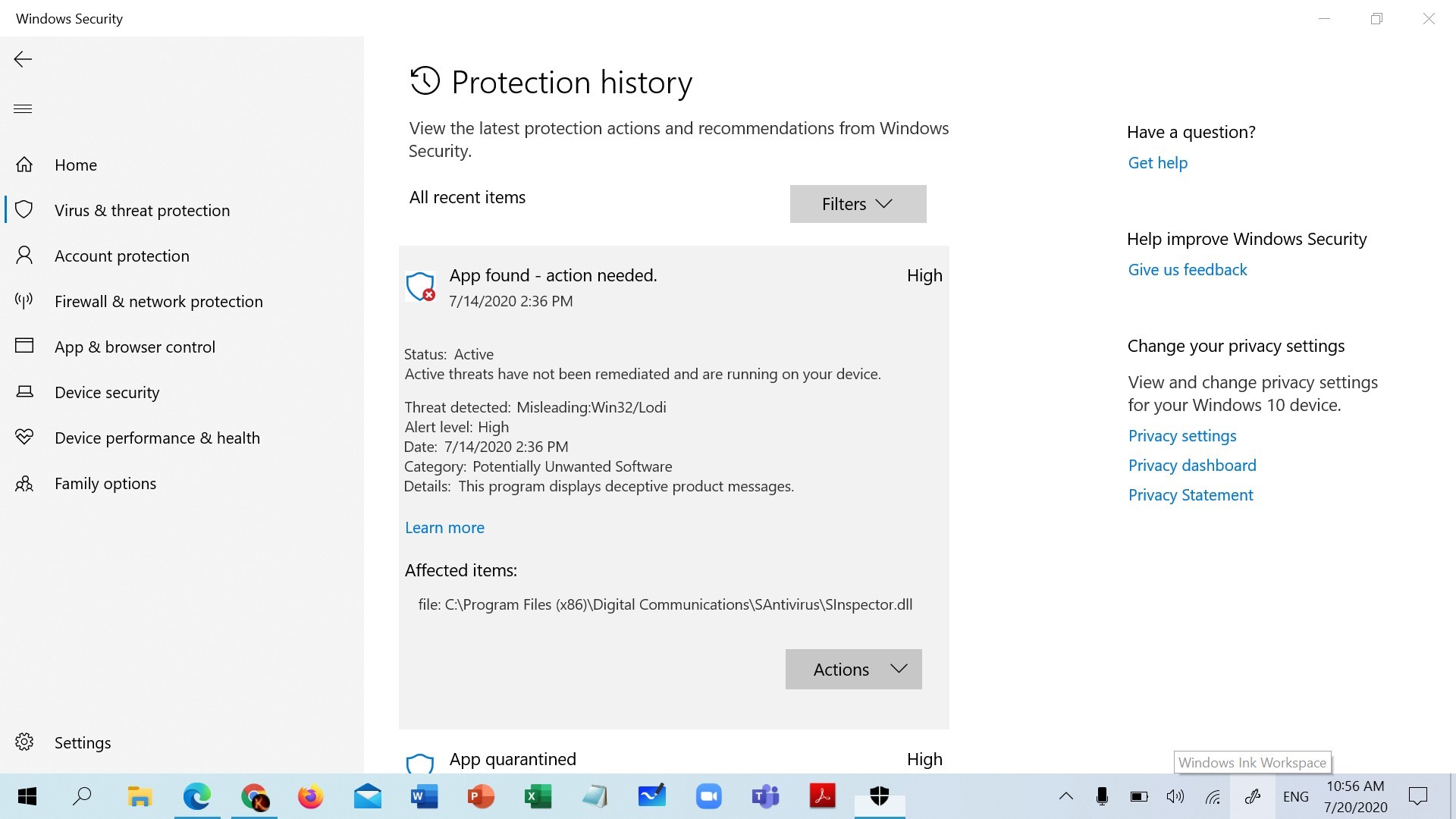Open taskbar search
Screen dimensions: 1456x819
[82, 796]
